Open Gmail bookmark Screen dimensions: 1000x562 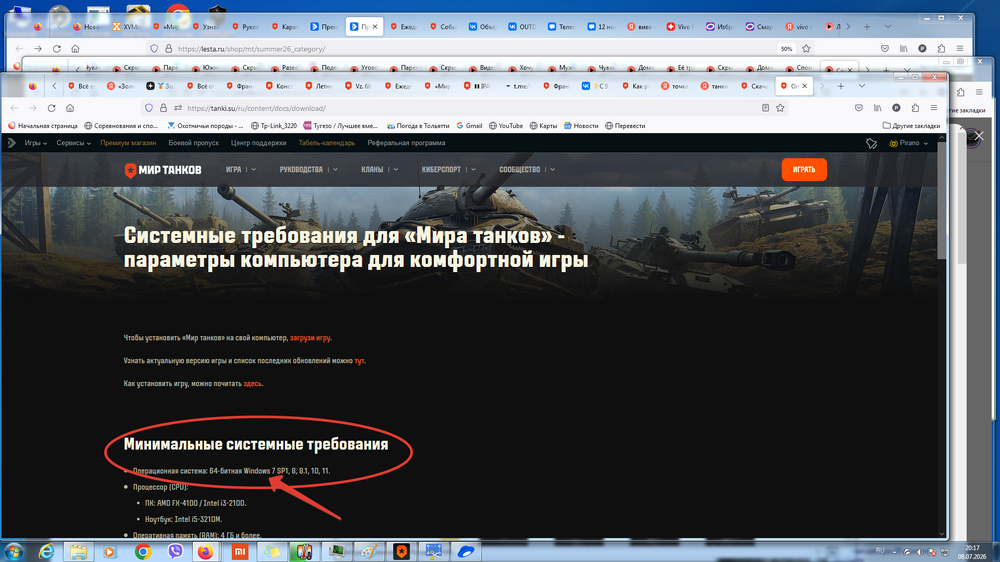469,126
